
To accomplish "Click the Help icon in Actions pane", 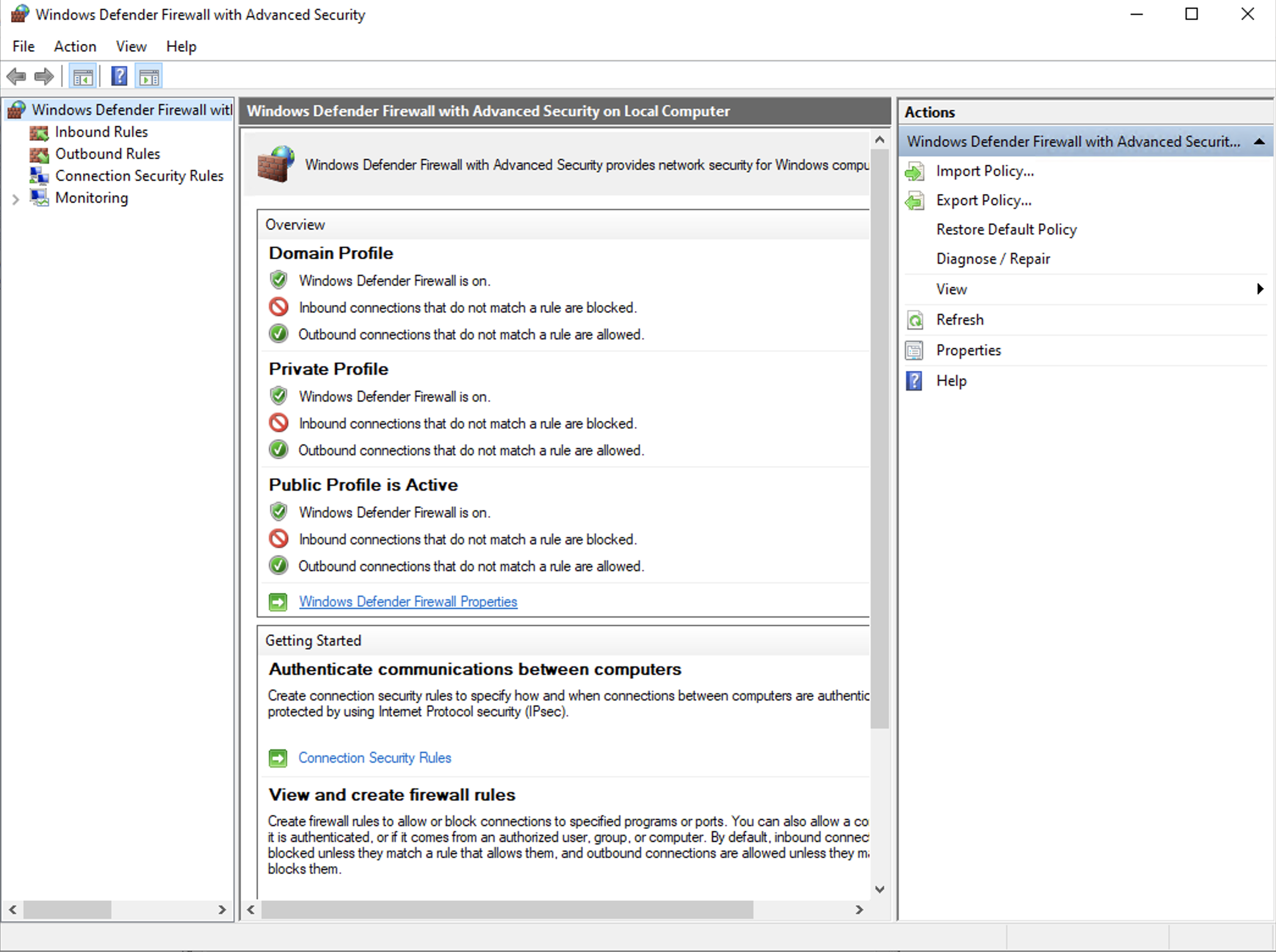I will coord(915,381).
